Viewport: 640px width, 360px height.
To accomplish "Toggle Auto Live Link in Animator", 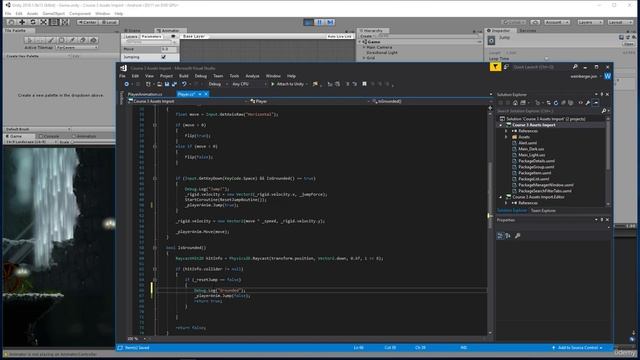I will [x=339, y=36].
